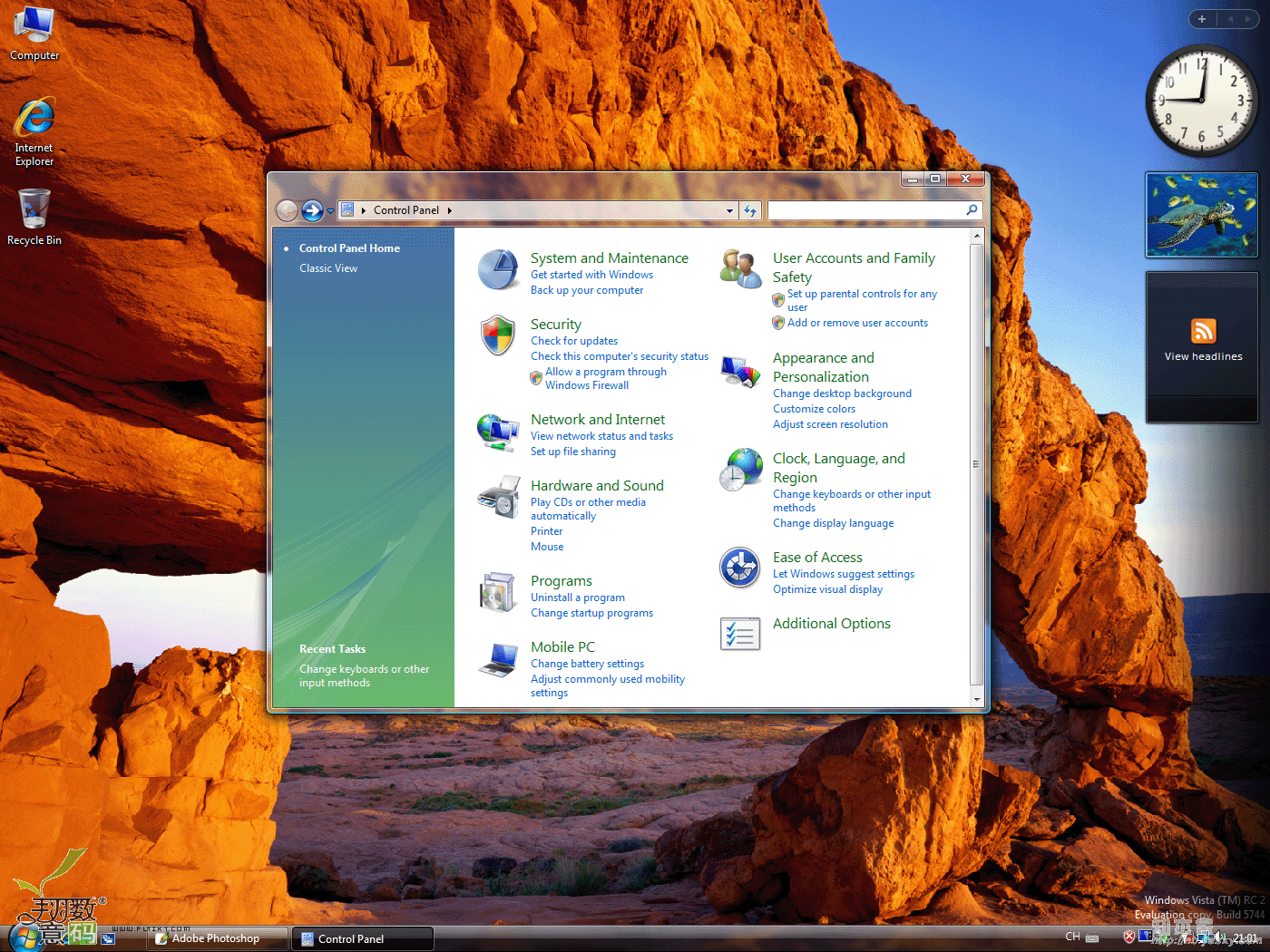1270x952 pixels.
Task: Click the sidebar add gadget plus button
Action: click(1201, 19)
